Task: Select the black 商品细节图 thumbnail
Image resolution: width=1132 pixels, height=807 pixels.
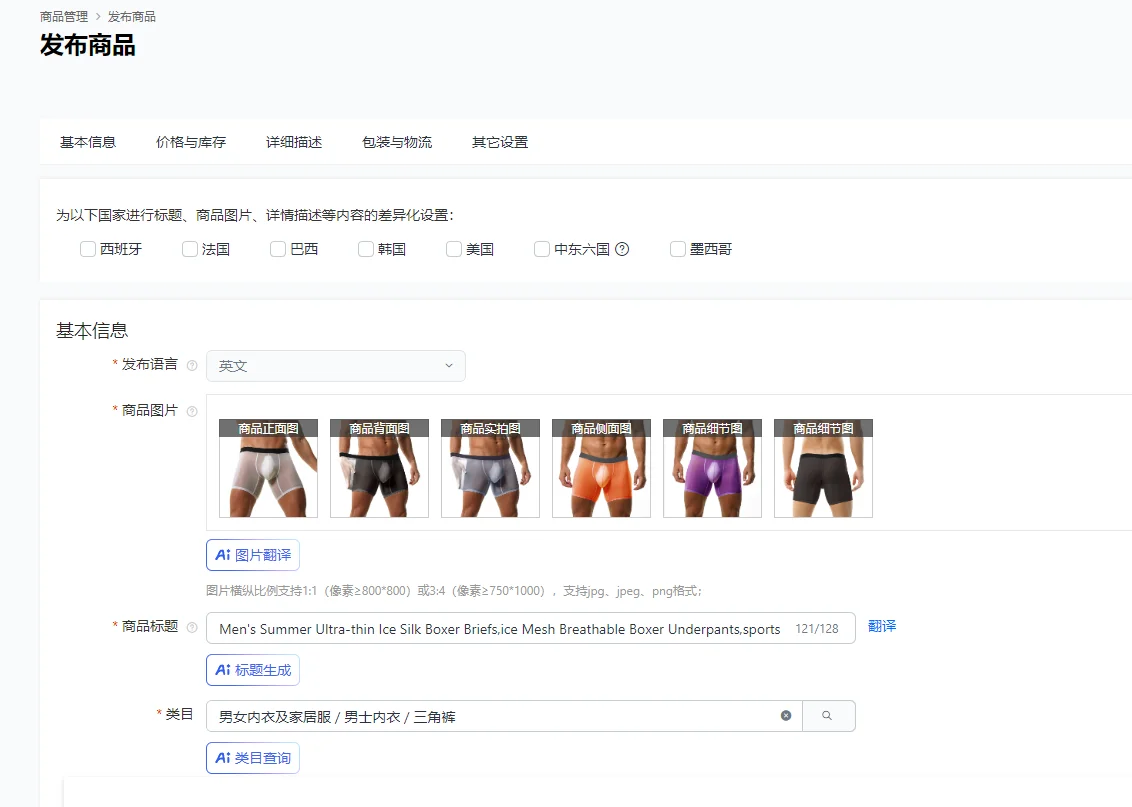Action: point(824,468)
